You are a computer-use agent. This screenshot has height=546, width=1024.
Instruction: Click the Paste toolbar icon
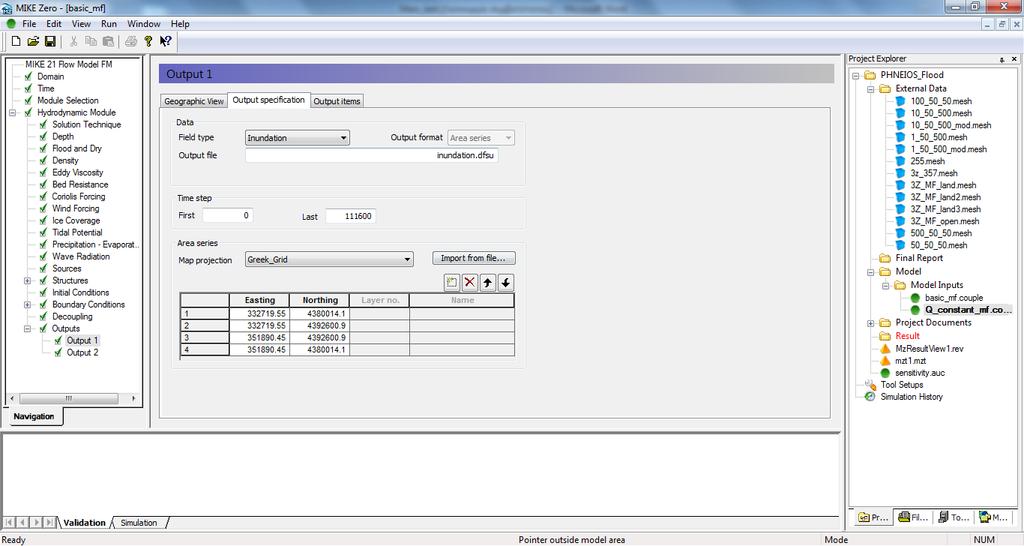108,41
